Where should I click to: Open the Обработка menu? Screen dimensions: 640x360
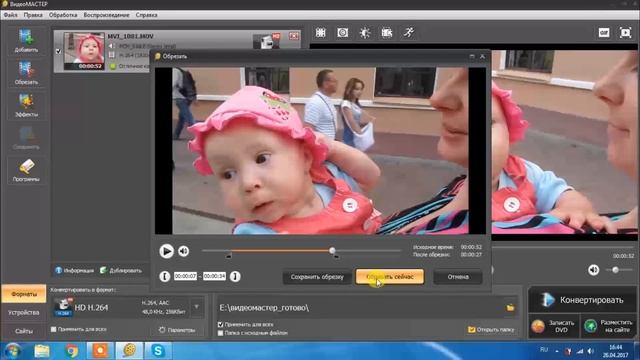(x=63, y=15)
